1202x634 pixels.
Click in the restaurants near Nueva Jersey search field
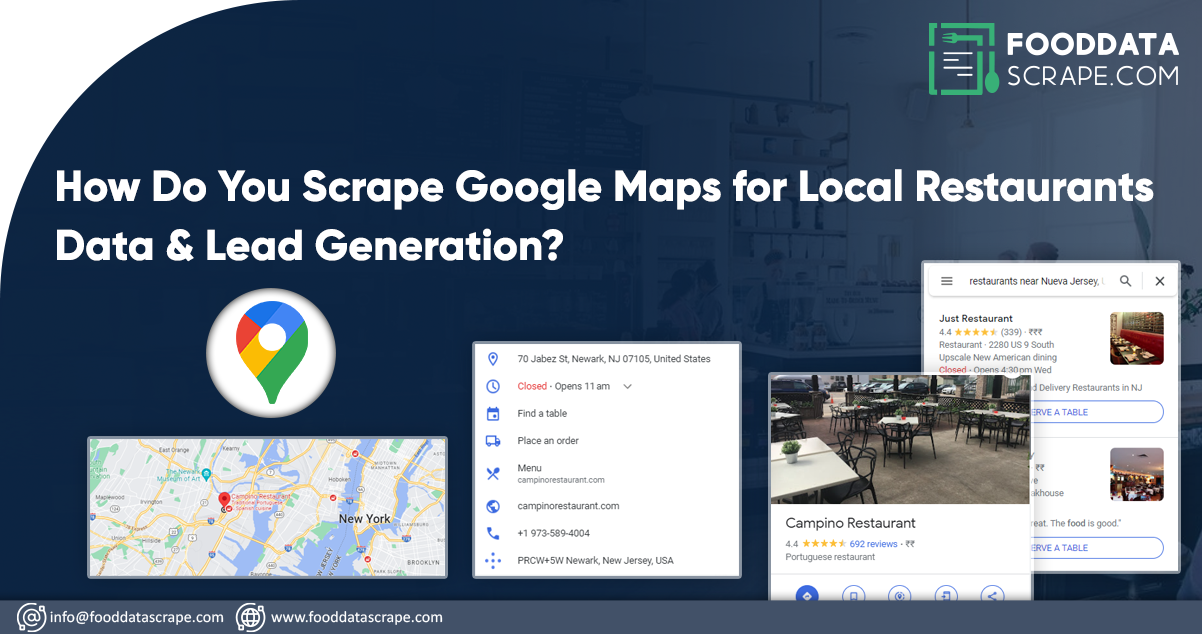[x=1036, y=282]
